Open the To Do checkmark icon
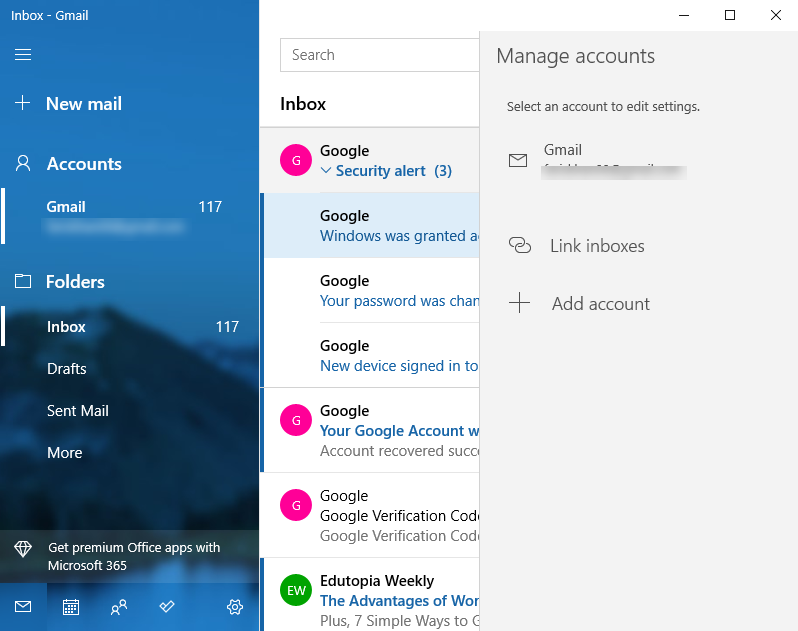Image resolution: width=798 pixels, height=631 pixels. pos(166,607)
